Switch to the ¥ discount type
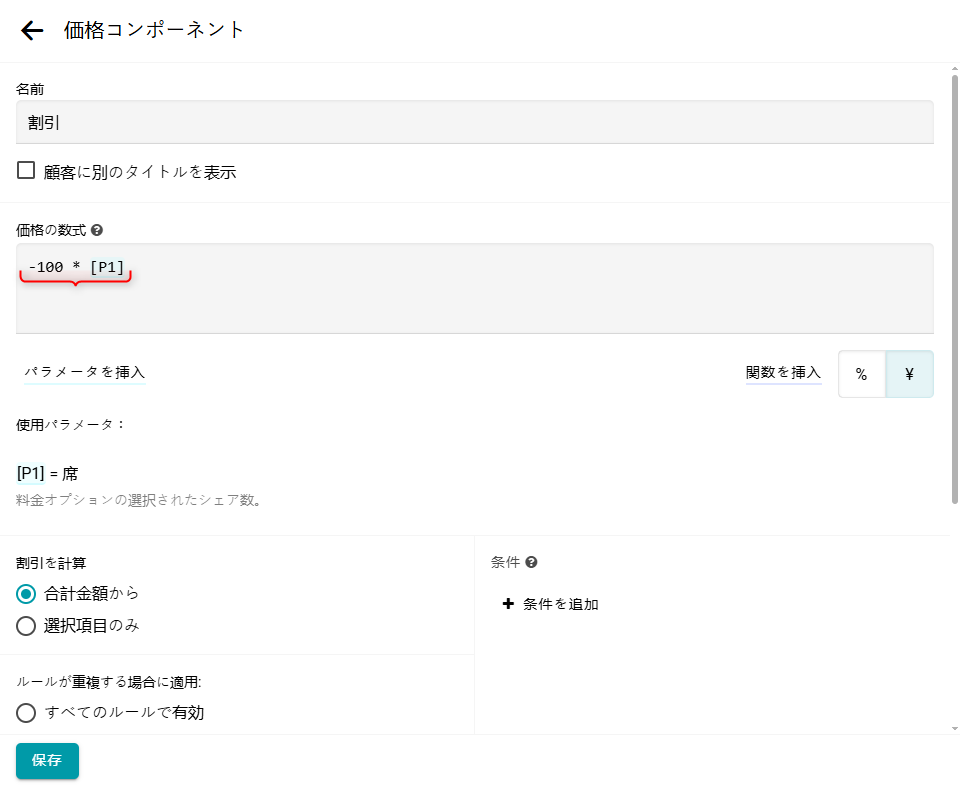The height and width of the screenshot is (787, 960). 909,374
